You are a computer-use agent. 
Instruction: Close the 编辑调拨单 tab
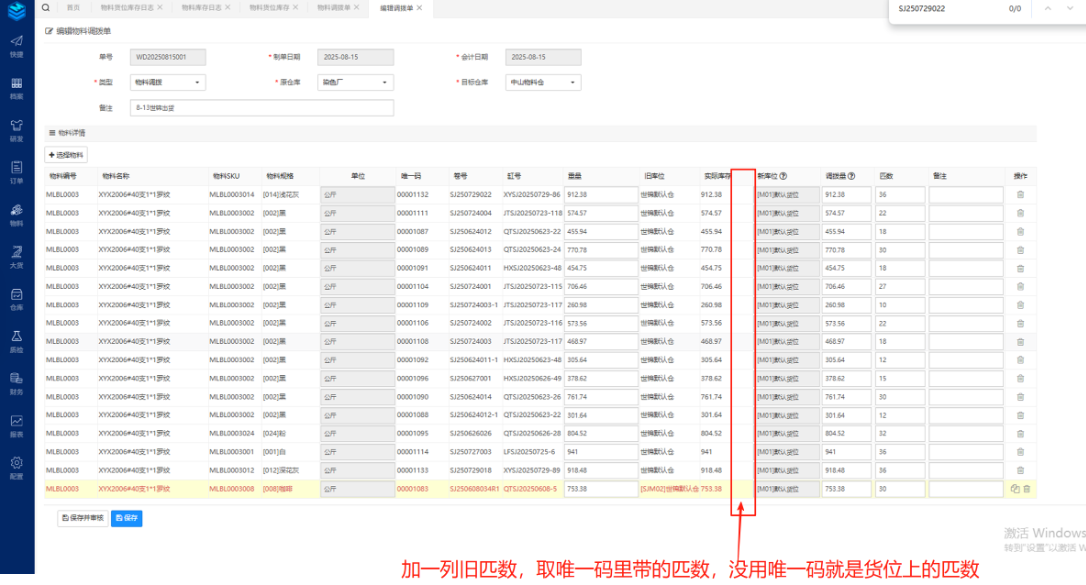[418, 8]
